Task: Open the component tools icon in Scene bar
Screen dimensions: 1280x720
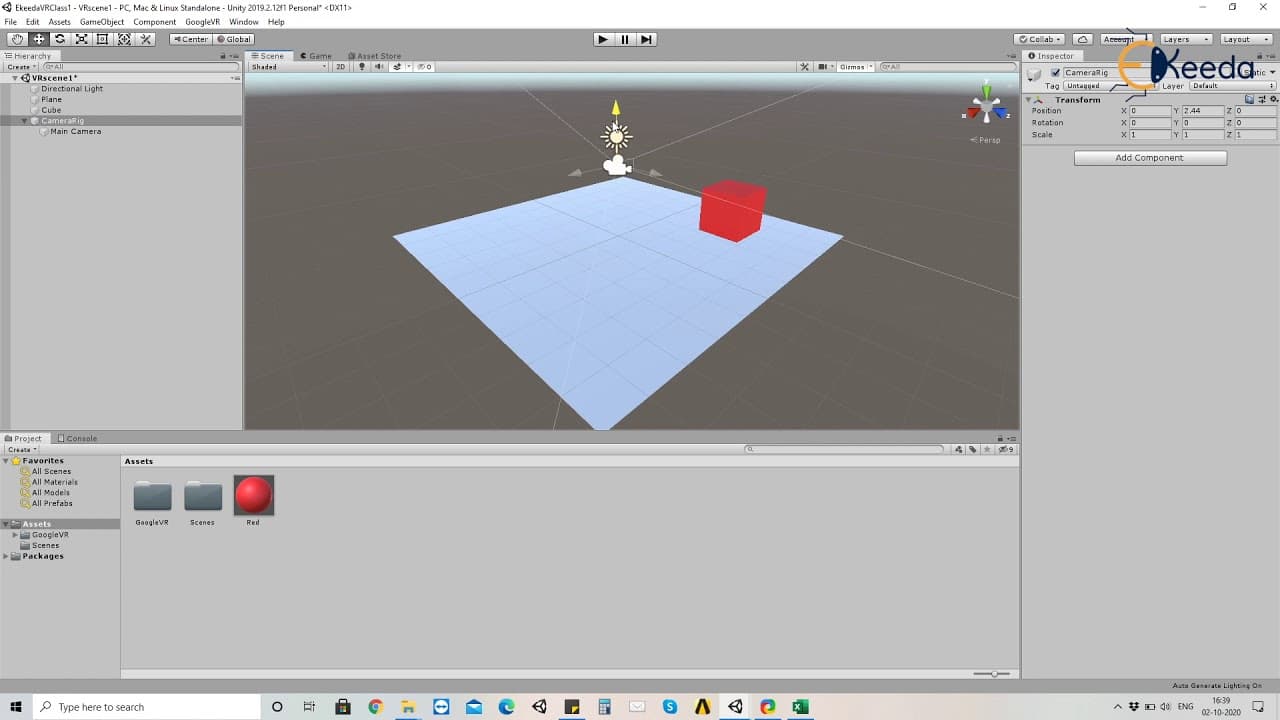Action: point(805,67)
